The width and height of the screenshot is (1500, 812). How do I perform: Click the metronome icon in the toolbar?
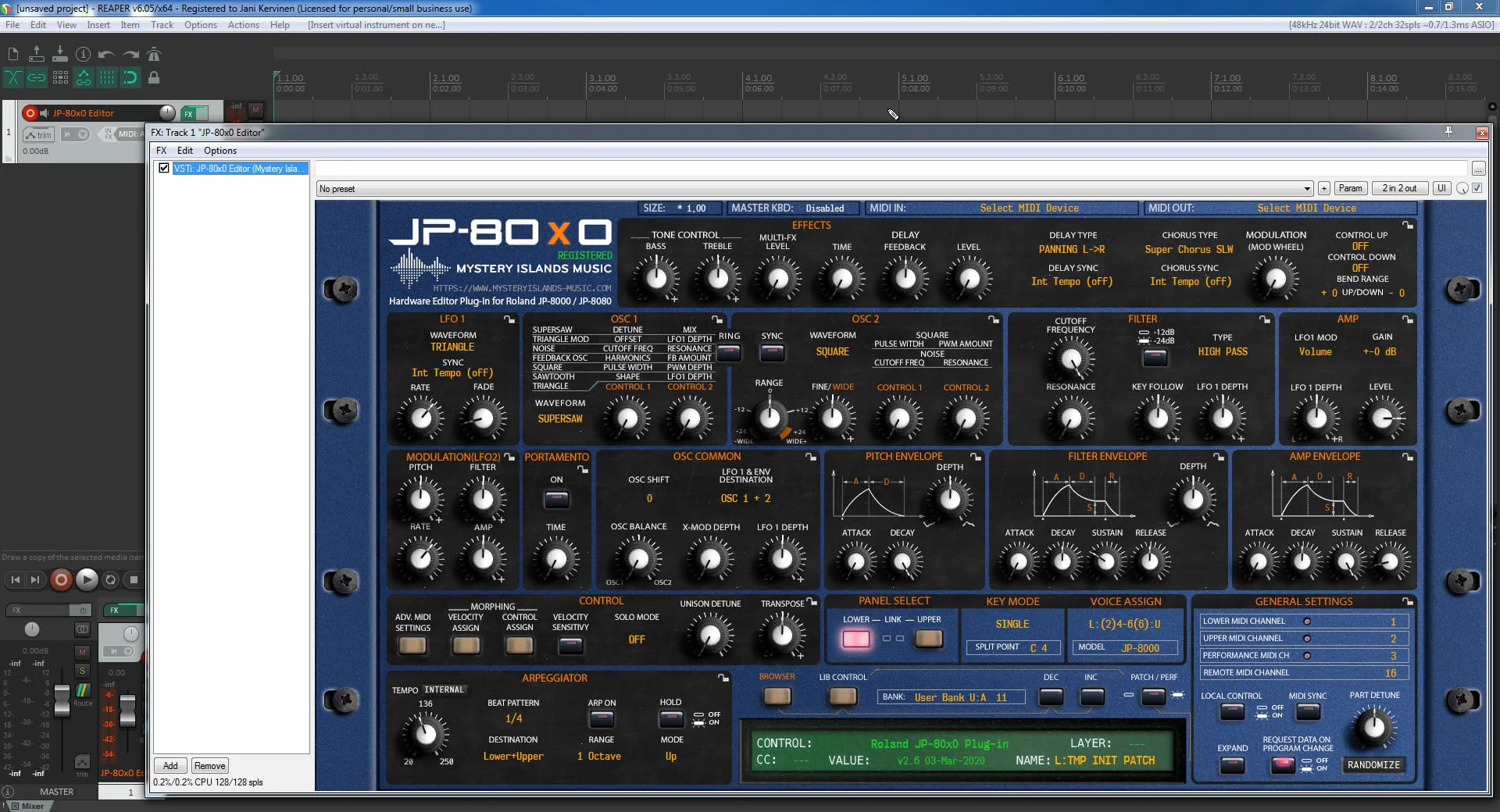[154, 55]
